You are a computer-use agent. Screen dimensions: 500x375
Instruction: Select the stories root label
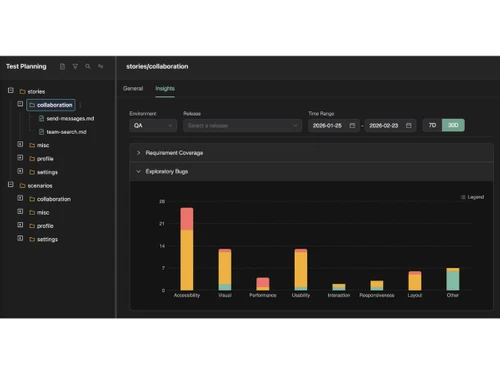click(36, 92)
